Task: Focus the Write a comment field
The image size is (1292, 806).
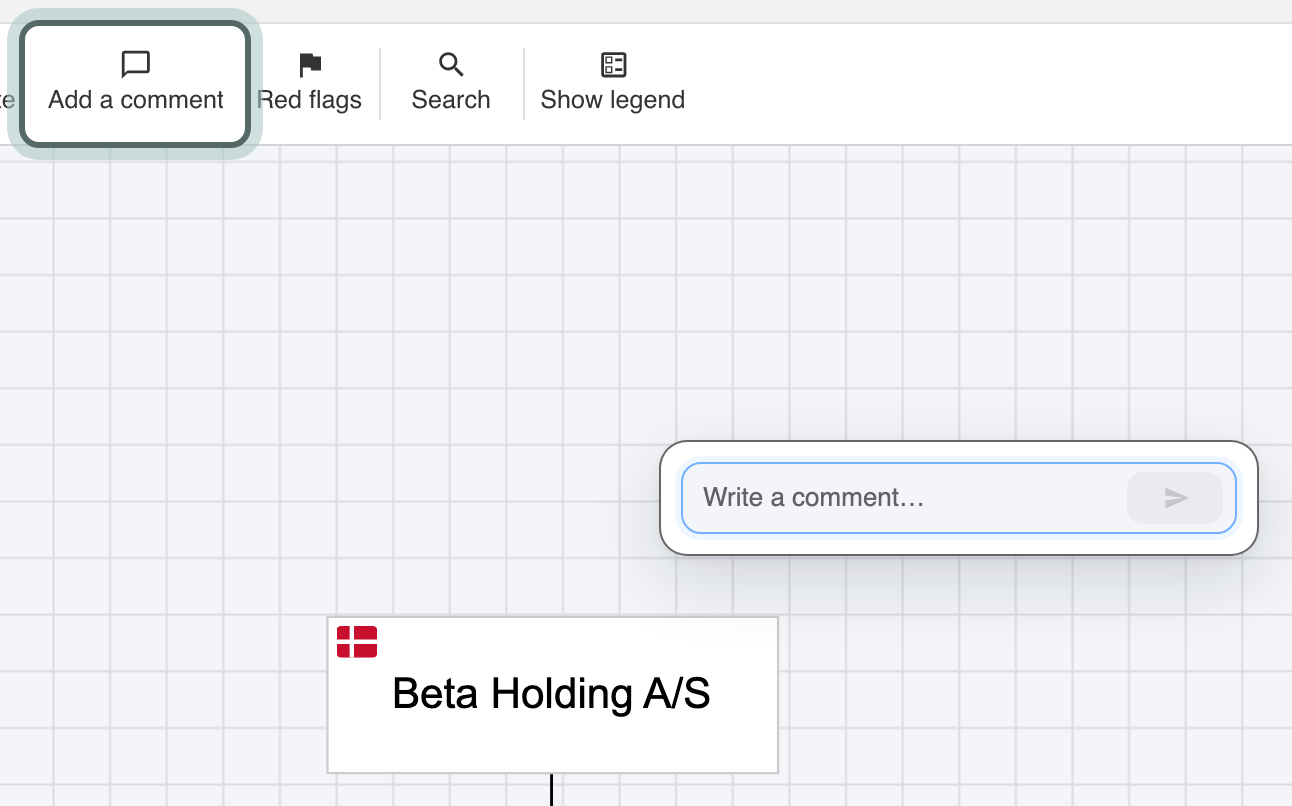Action: 959,498
